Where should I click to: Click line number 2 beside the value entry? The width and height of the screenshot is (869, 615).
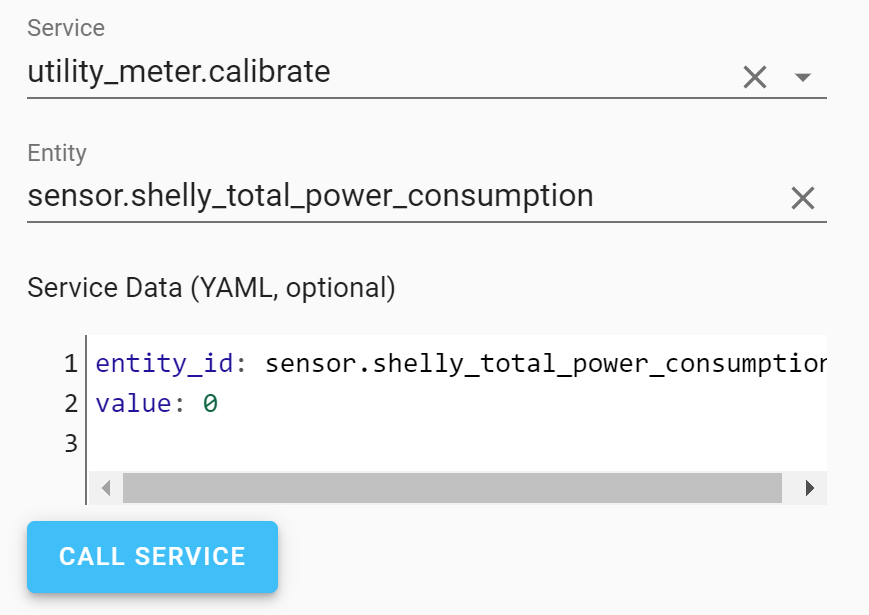pyautogui.click(x=70, y=403)
